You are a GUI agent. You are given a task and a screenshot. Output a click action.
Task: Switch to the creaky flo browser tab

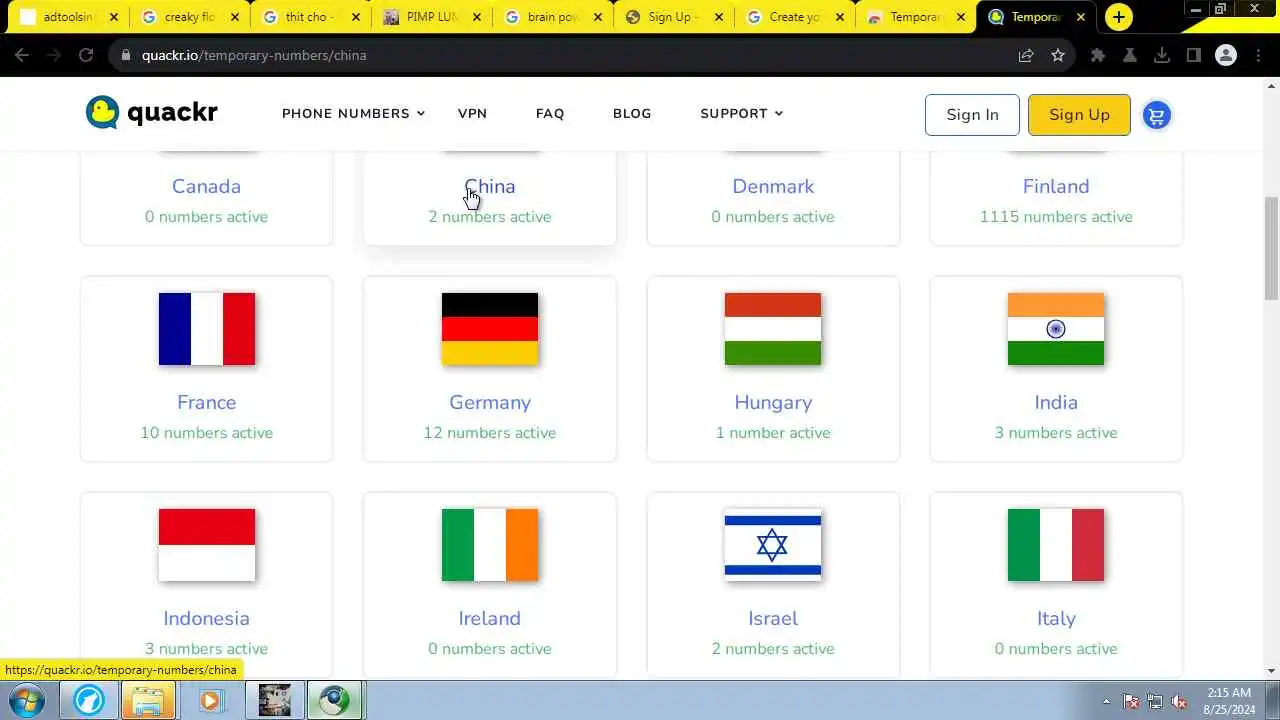[x=189, y=17]
